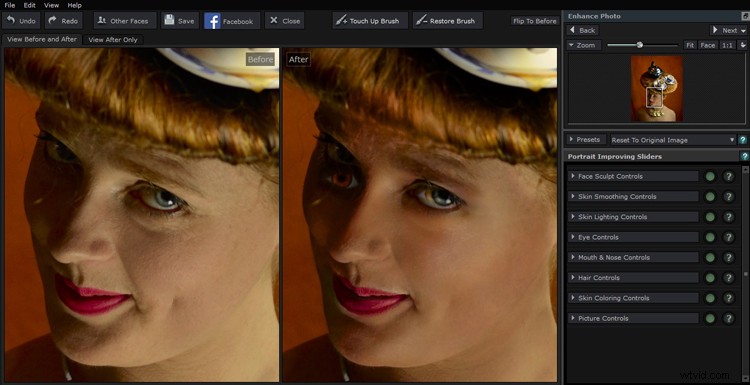Image resolution: width=750 pixels, height=385 pixels.
Task: Click the sliders panel scrollbar
Action: coord(745,274)
